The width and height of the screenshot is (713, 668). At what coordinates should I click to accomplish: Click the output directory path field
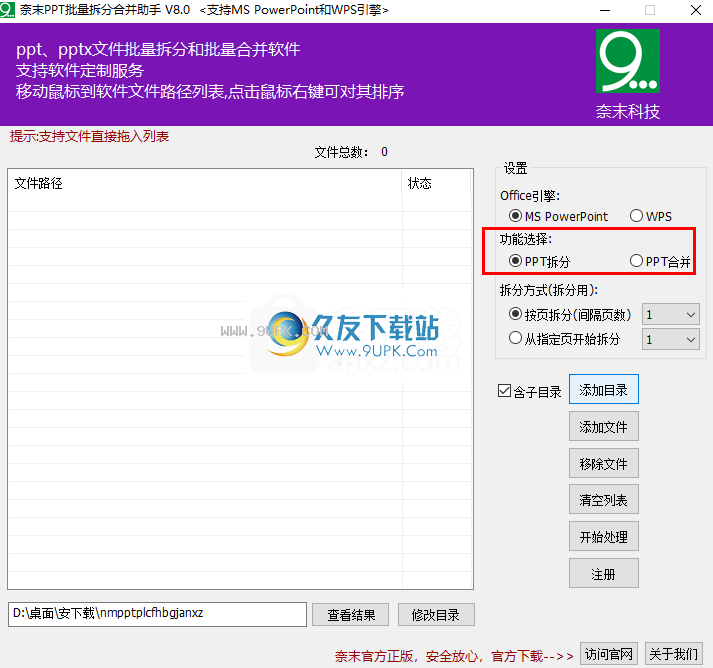(157, 614)
